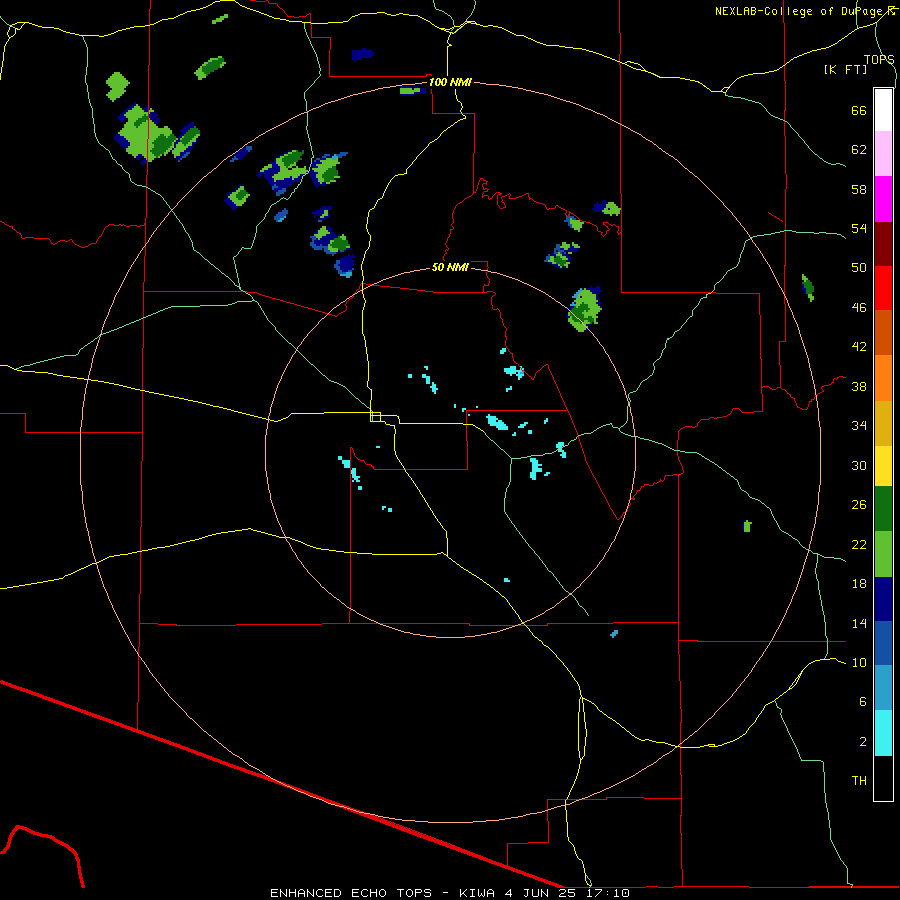Click the 14 legend value
900x900 pixels.
[x=859, y=623]
